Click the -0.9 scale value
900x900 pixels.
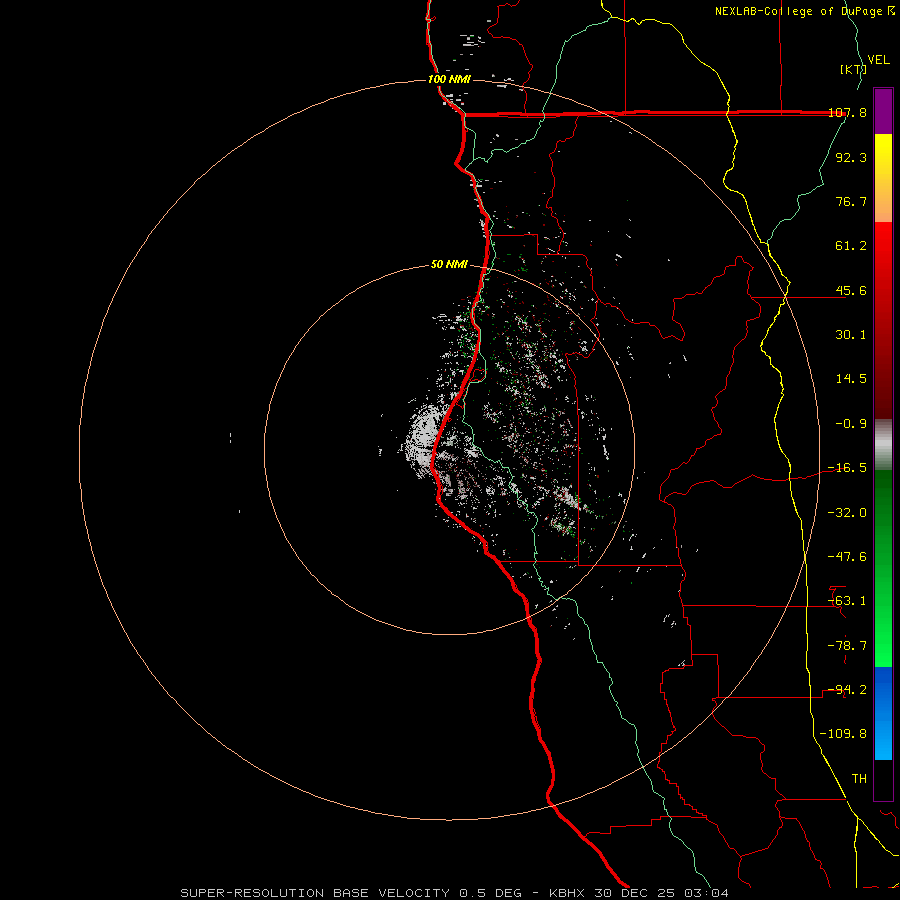pos(851,423)
